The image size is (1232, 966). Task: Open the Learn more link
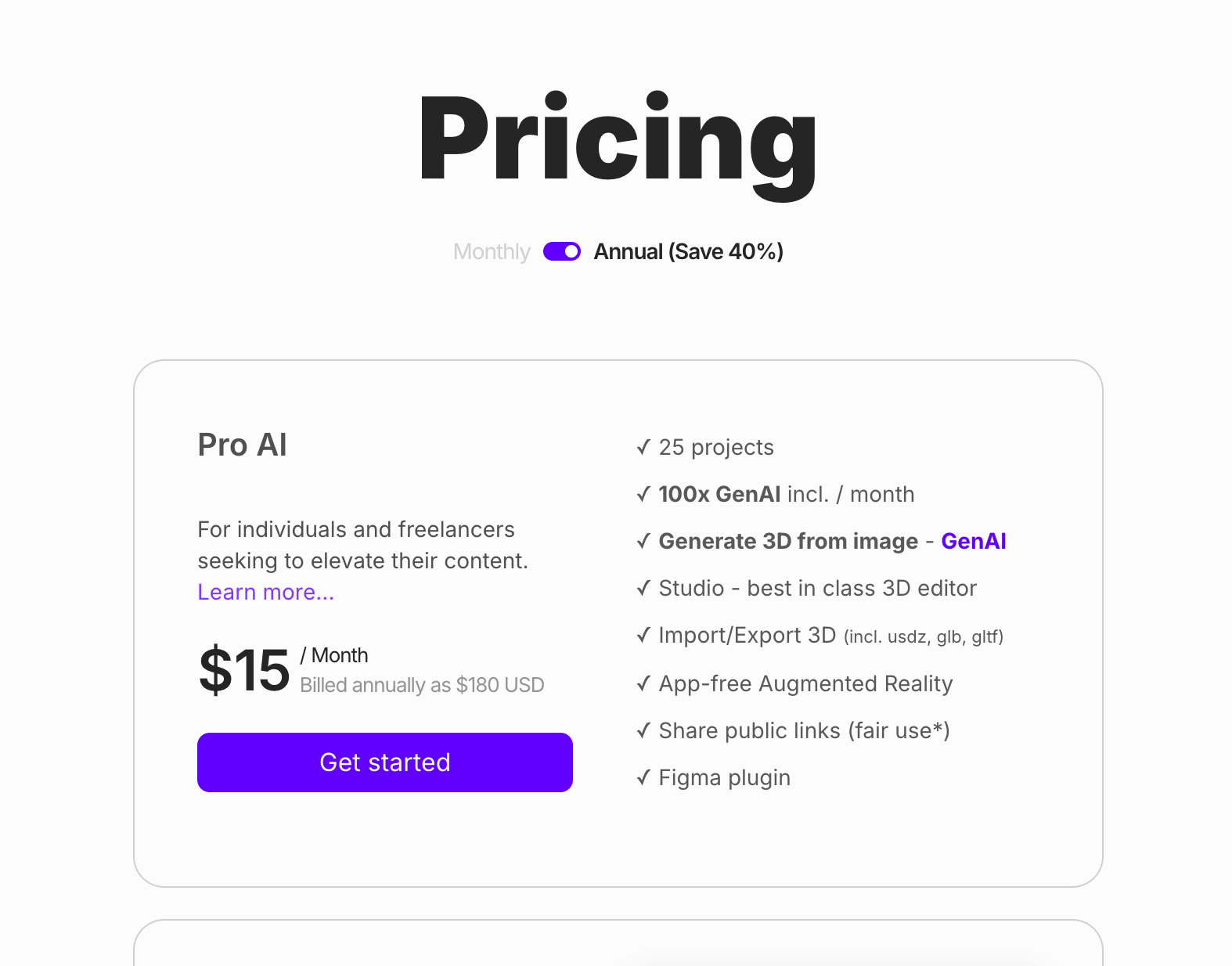coord(265,593)
